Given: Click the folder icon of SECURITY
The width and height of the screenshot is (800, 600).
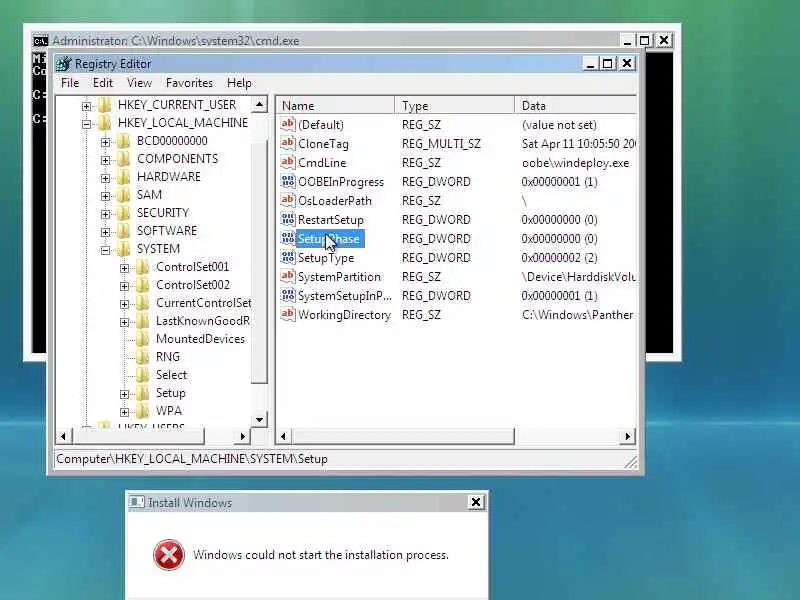Looking at the screenshot, I should tap(123, 213).
